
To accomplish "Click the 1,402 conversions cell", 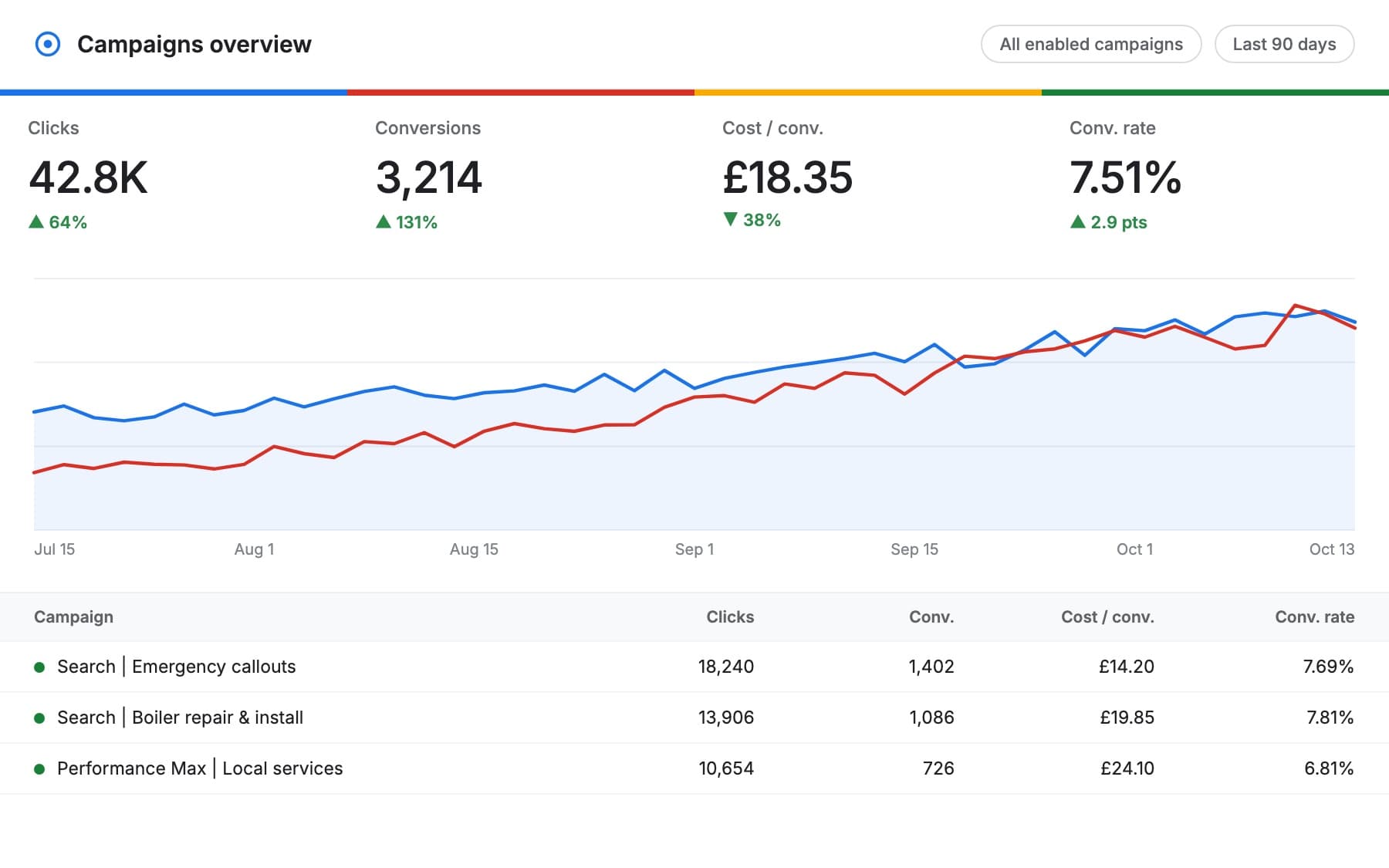I will [931, 667].
